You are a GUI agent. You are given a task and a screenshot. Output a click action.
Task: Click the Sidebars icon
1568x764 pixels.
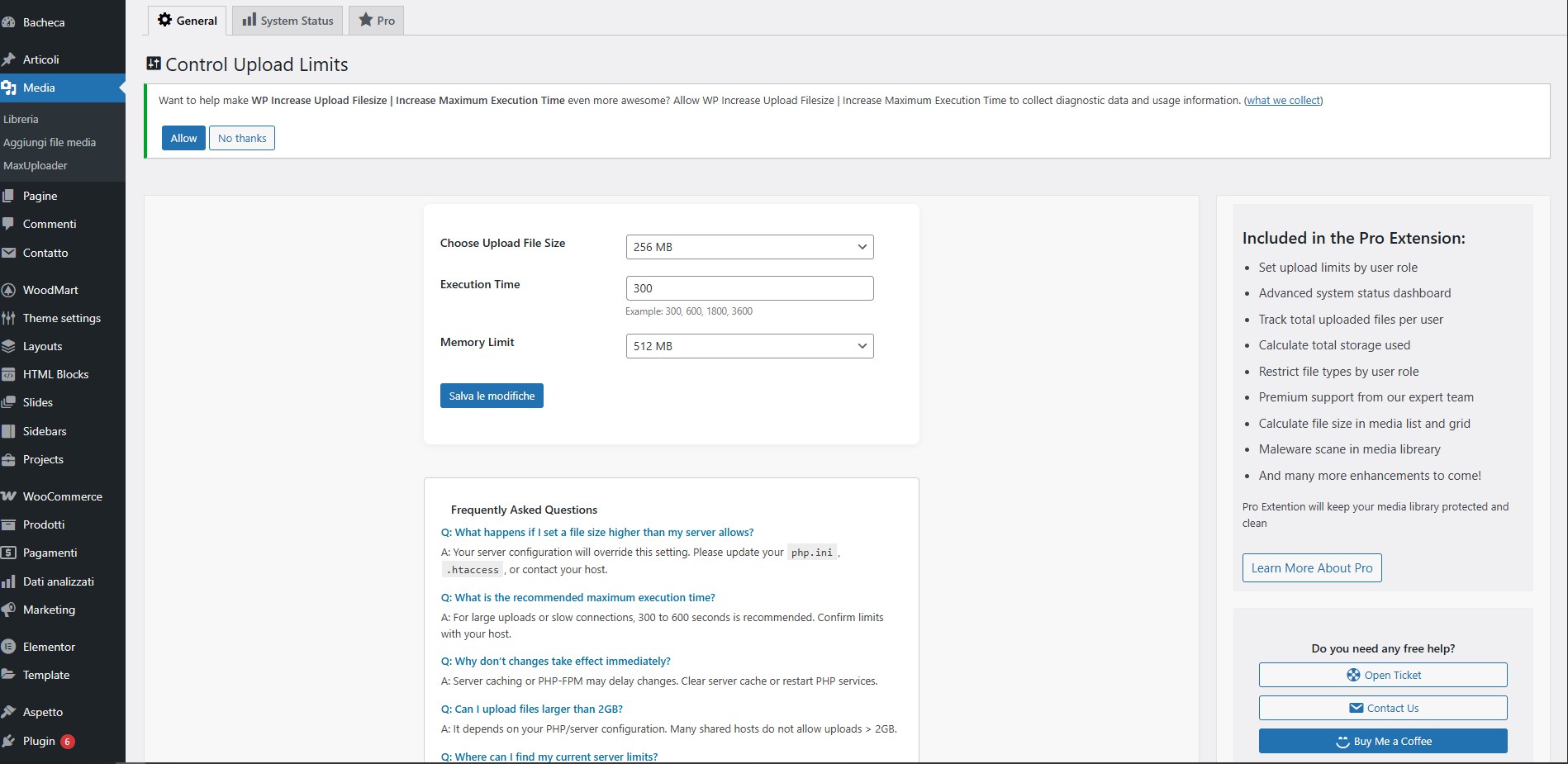click(8, 431)
